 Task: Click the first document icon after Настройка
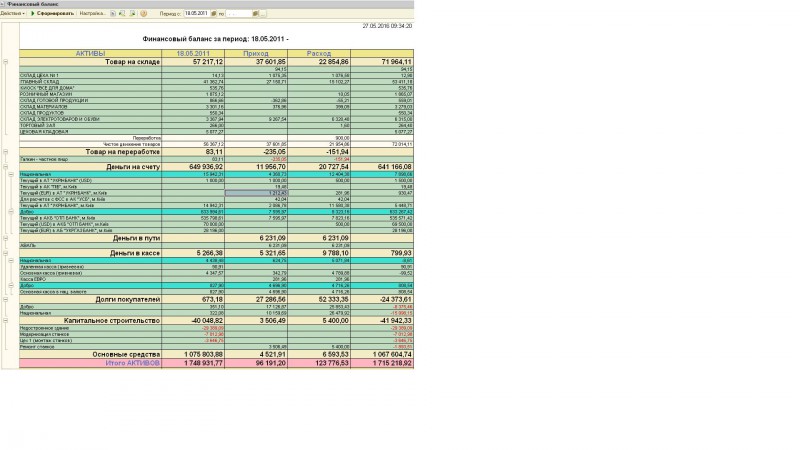point(113,13)
